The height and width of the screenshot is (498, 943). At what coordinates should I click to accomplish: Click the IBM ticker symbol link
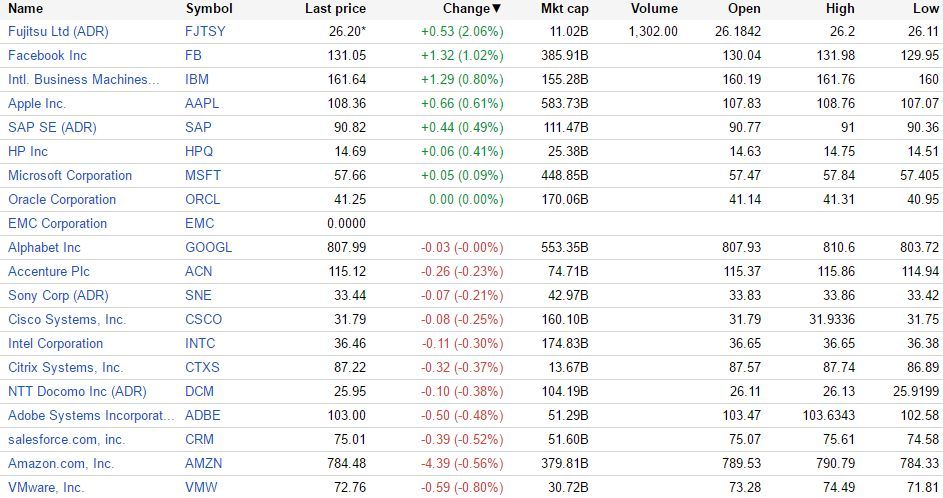click(196, 79)
